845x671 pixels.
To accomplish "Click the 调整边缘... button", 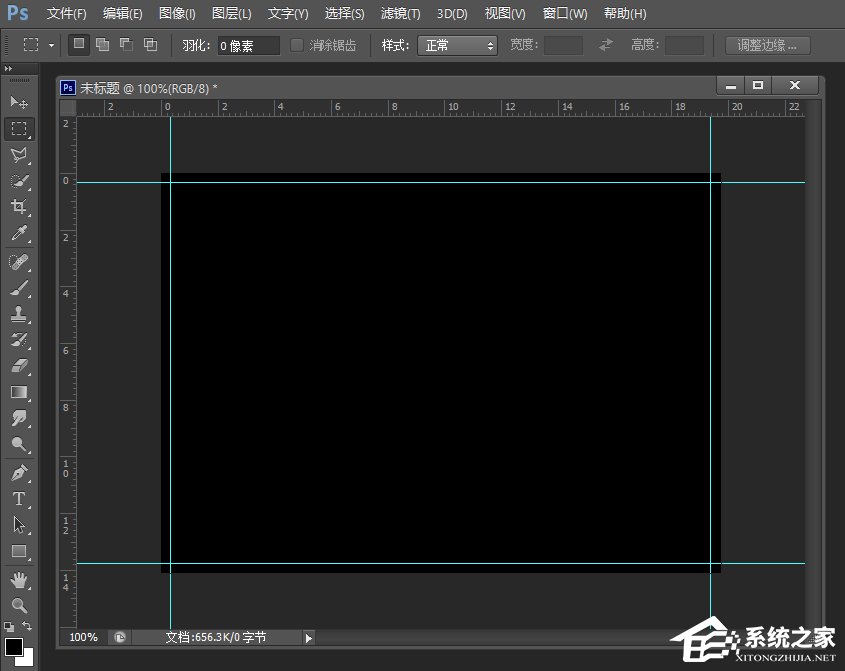I will [767, 45].
